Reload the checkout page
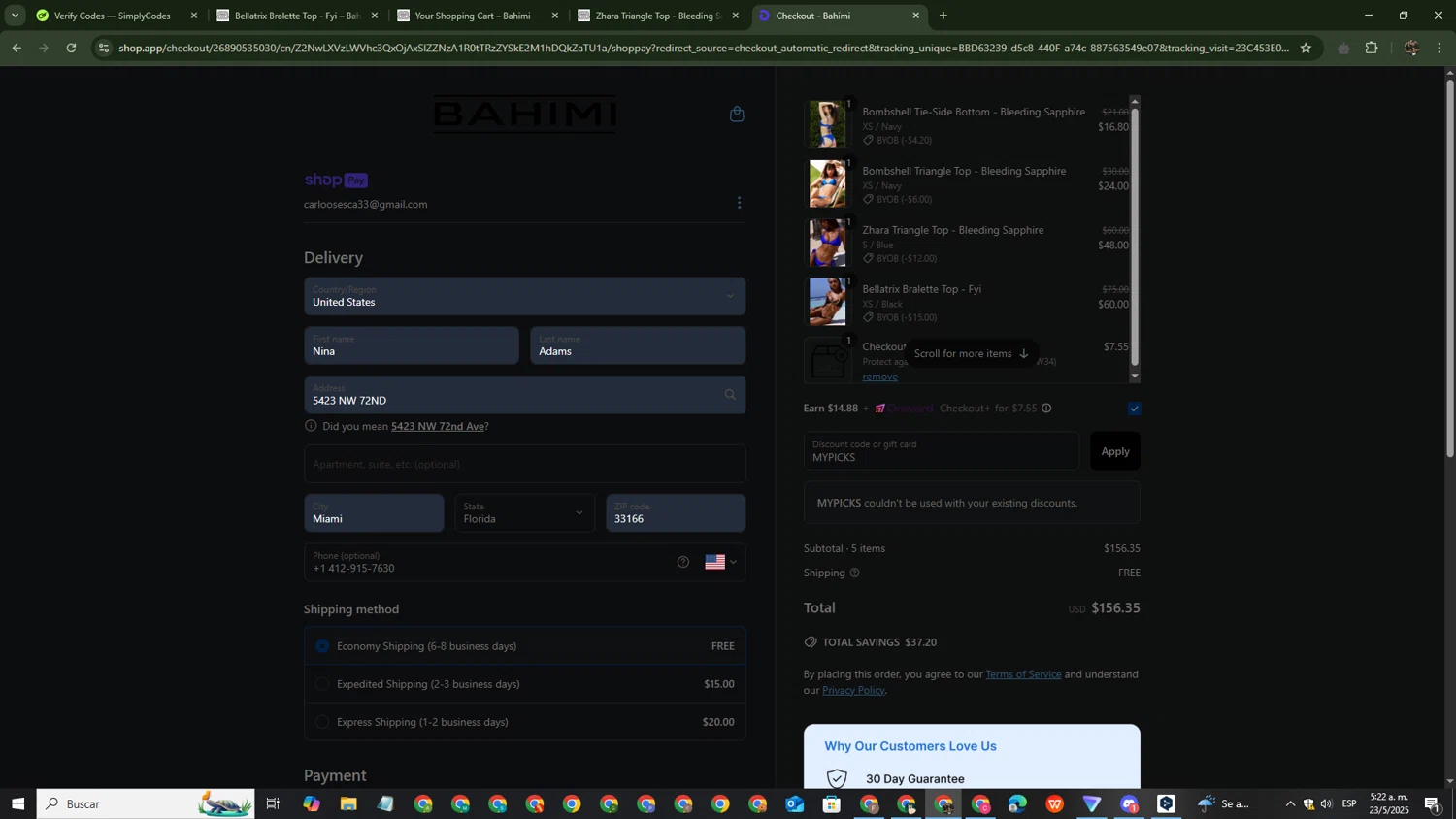This screenshot has width=1456, height=819. point(71,48)
